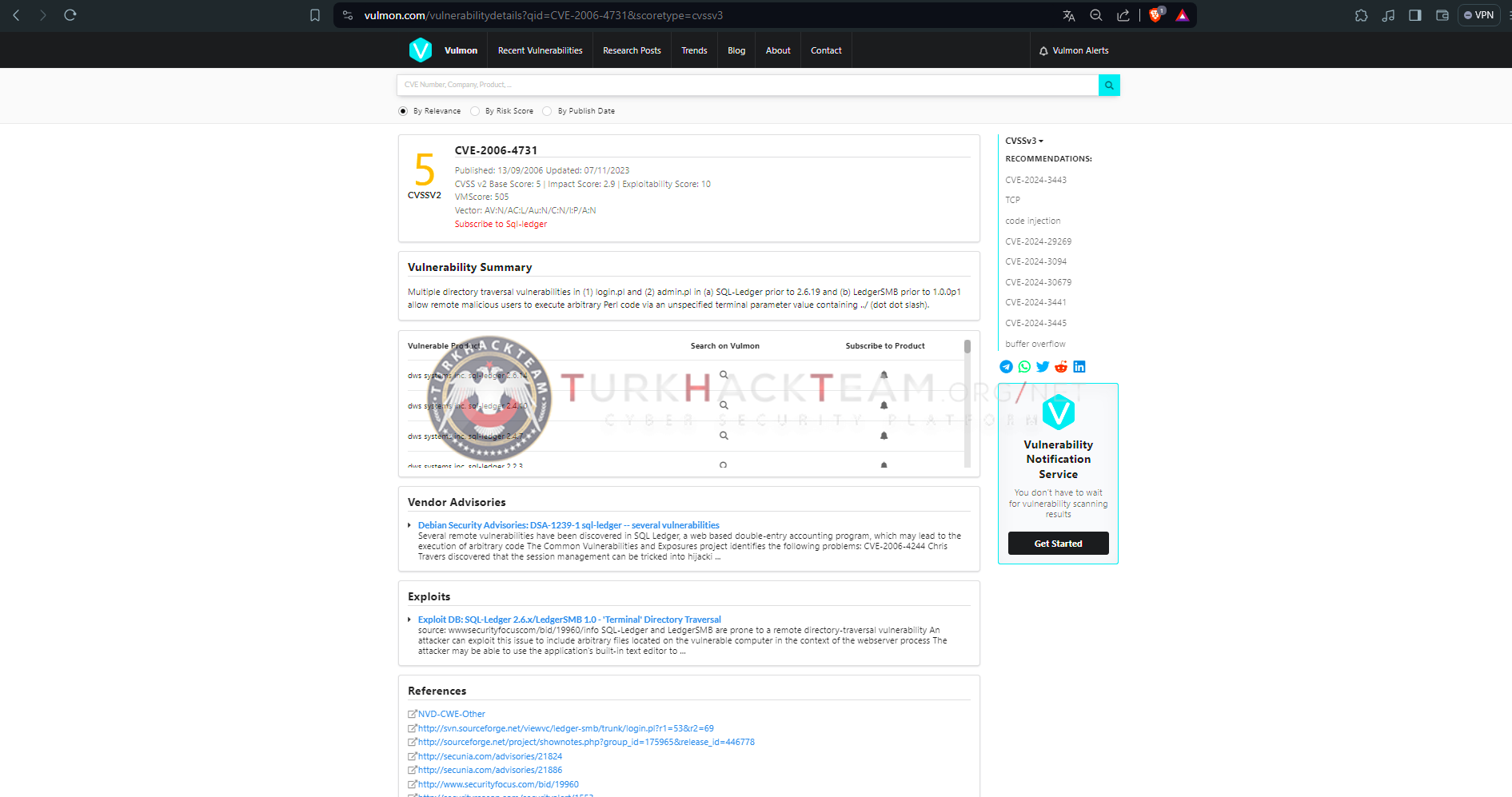The image size is (1512, 797).
Task: Open recommendation CVE-2024-29269
Action: point(1038,241)
